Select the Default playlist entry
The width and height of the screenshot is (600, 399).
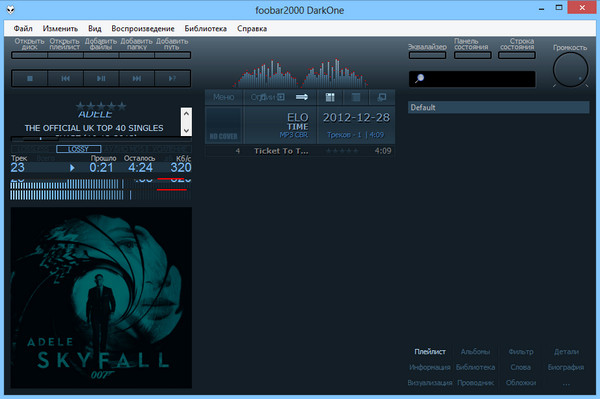(x=499, y=107)
